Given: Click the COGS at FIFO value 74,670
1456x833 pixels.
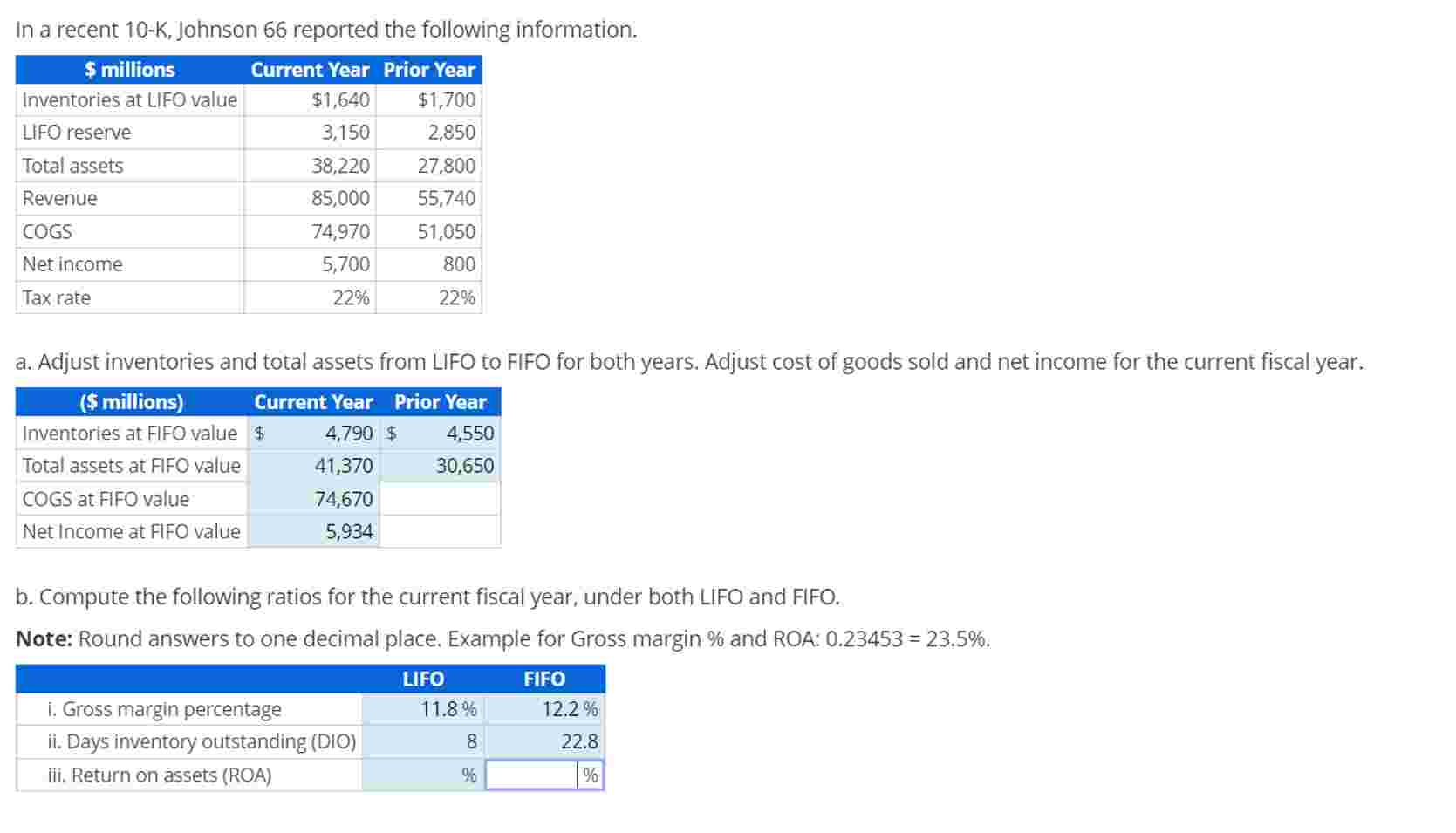Looking at the screenshot, I should pyautogui.click(x=344, y=499).
